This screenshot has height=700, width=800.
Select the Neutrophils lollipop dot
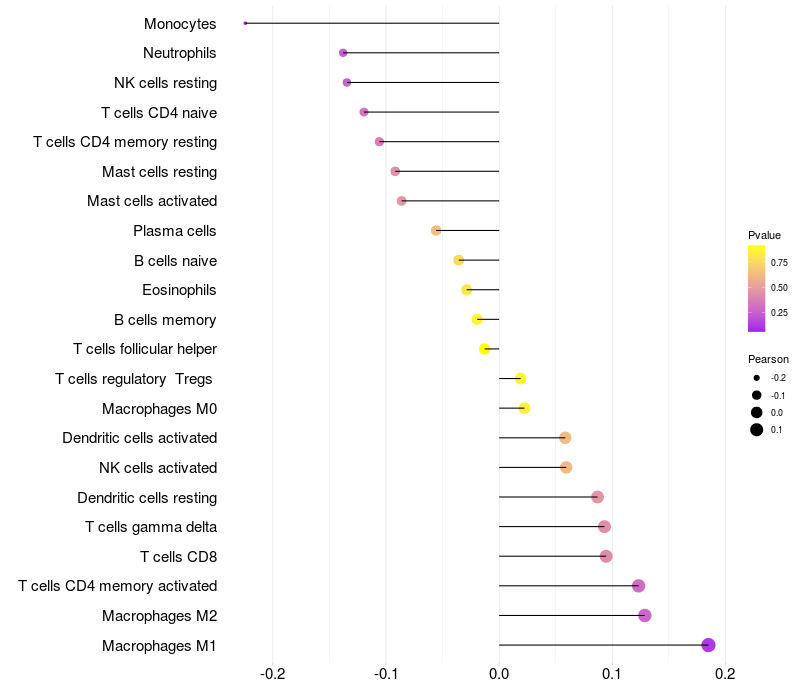(x=343, y=53)
